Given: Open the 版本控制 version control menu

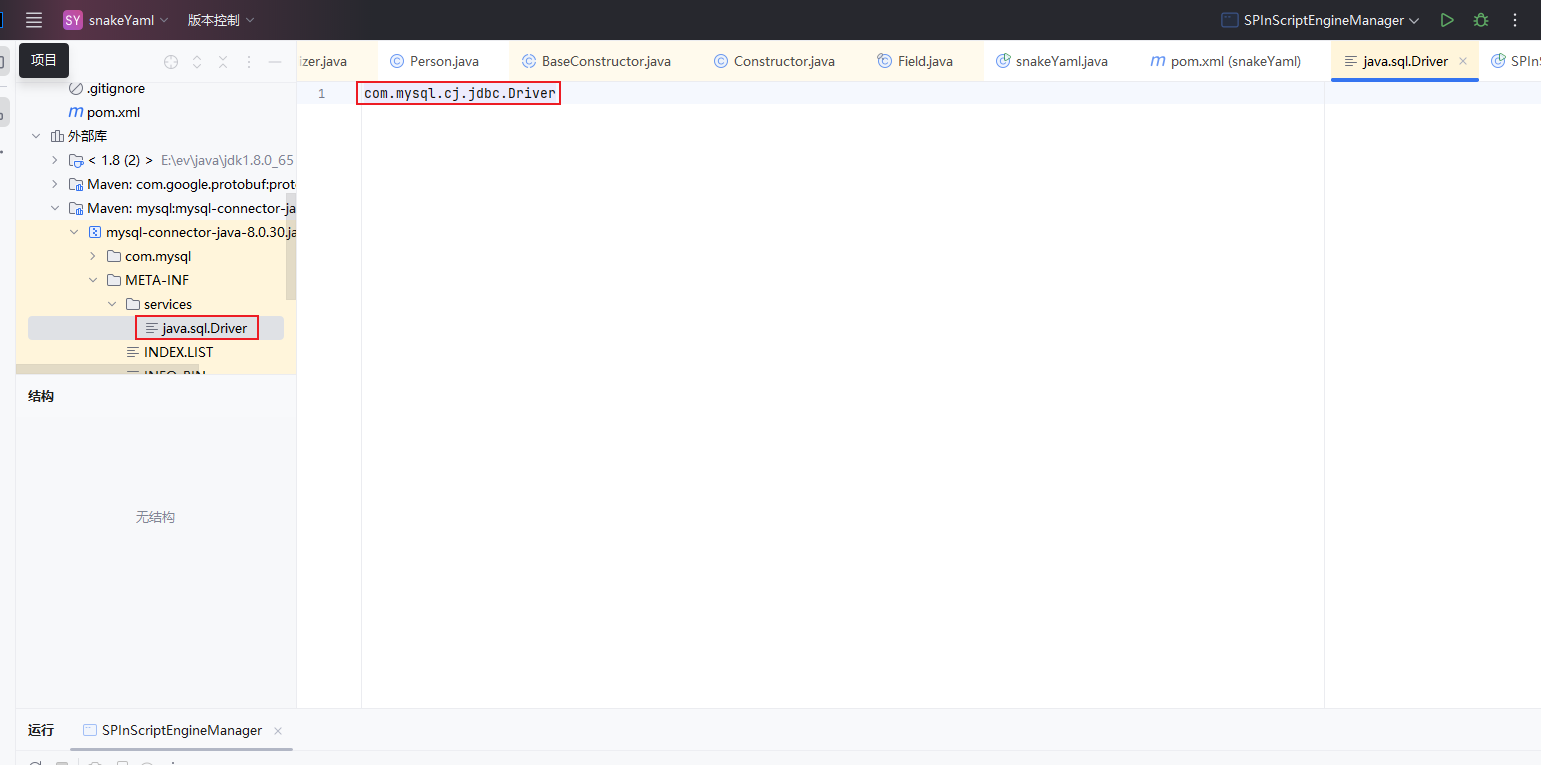Looking at the screenshot, I should [221, 20].
